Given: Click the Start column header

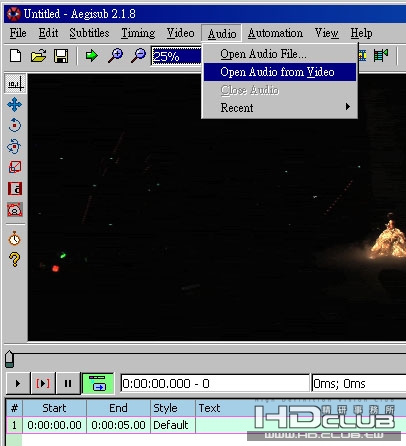Looking at the screenshot, I should point(54,408).
